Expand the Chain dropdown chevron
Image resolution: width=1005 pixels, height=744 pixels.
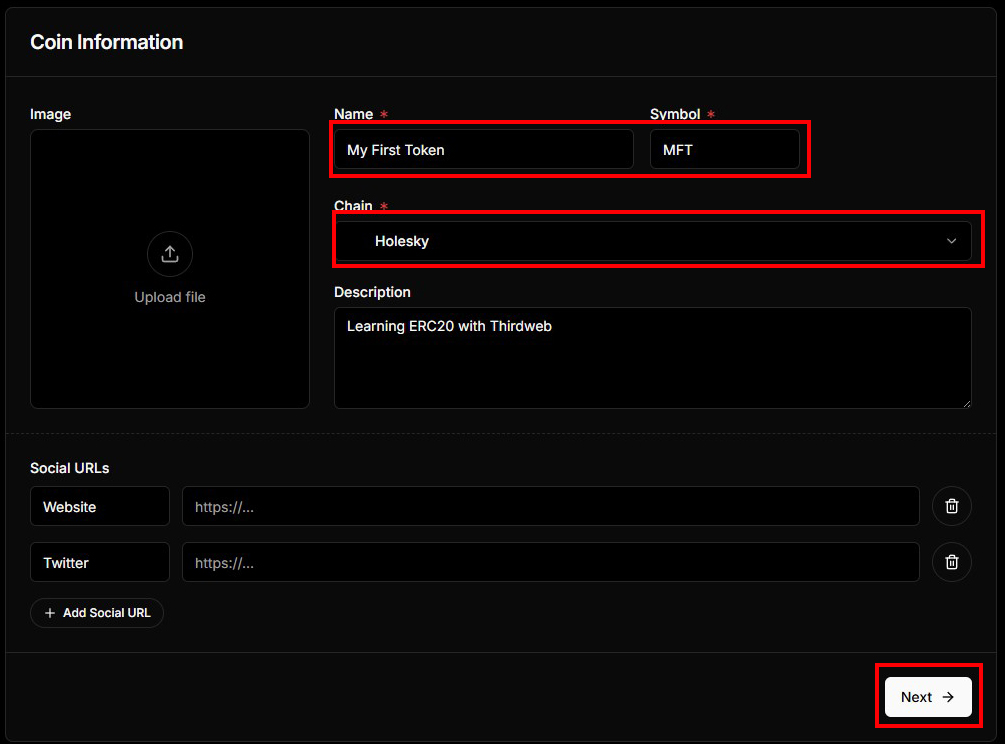(x=951, y=241)
